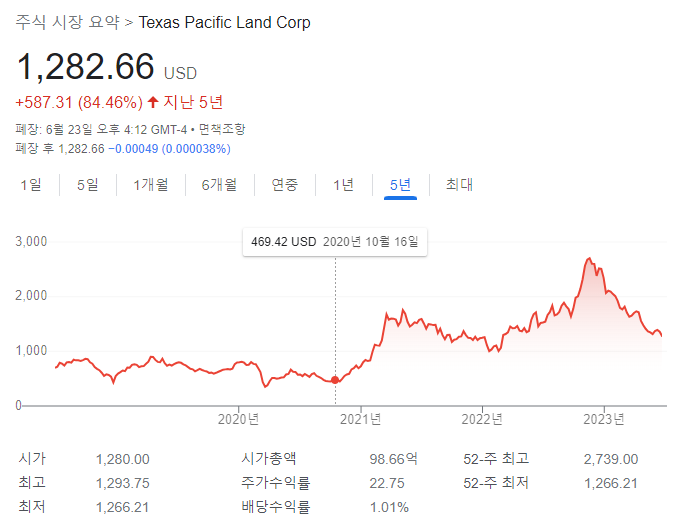The image size is (683, 530).
Task: Select the 1년 time range tab
Action: [x=344, y=185]
